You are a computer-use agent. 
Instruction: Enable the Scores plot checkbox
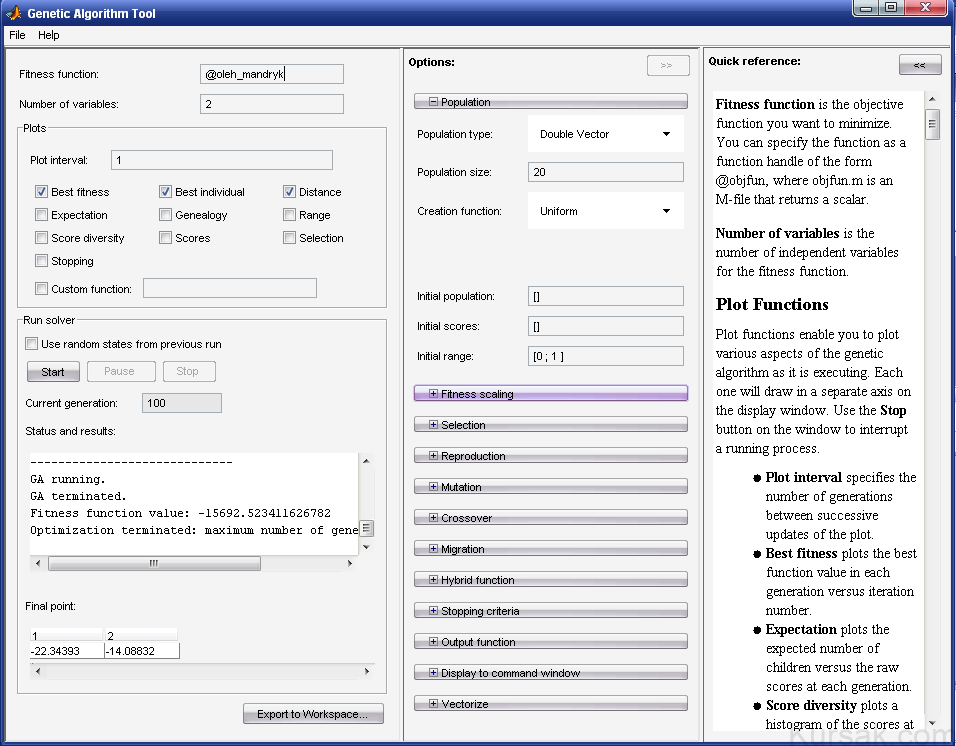165,238
